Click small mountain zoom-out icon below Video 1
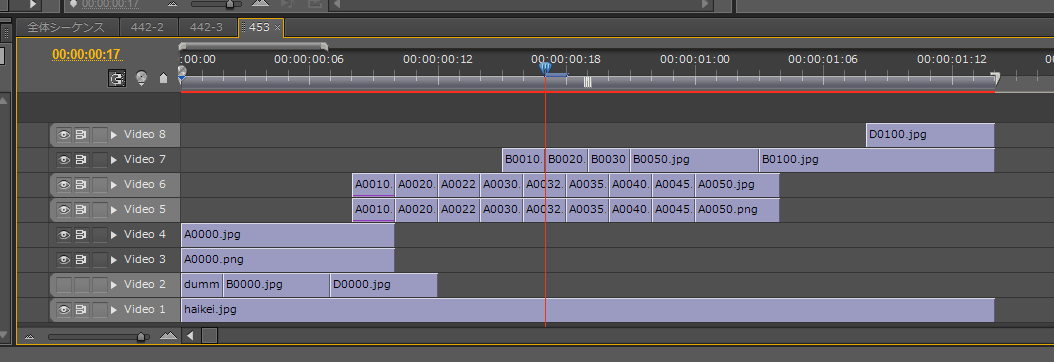The height and width of the screenshot is (362, 1054). coord(30,336)
